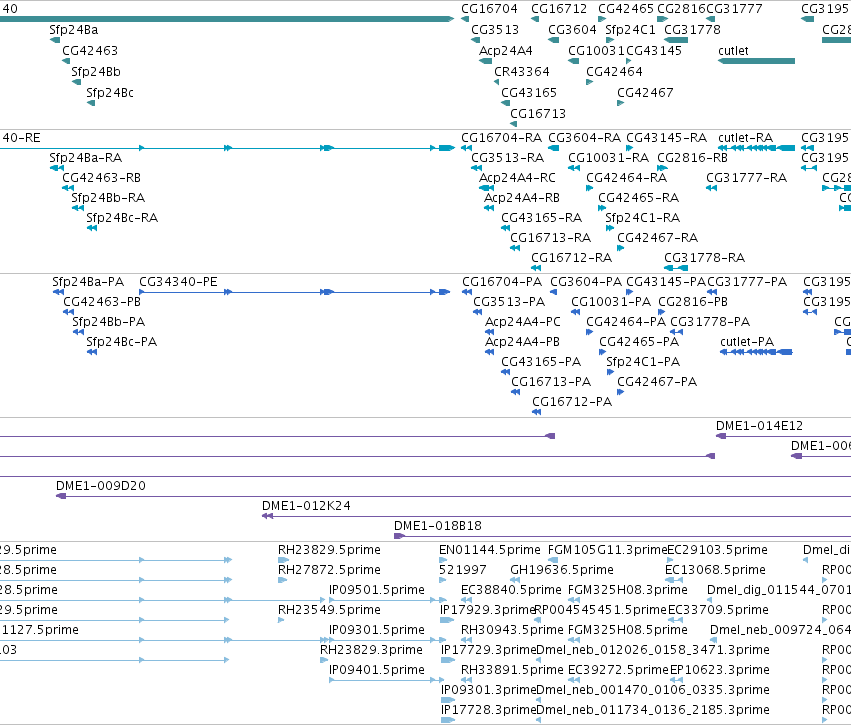Image resolution: width=851 pixels, height=725 pixels.
Task: Select transcript CG42463-RB
Action: [101, 178]
